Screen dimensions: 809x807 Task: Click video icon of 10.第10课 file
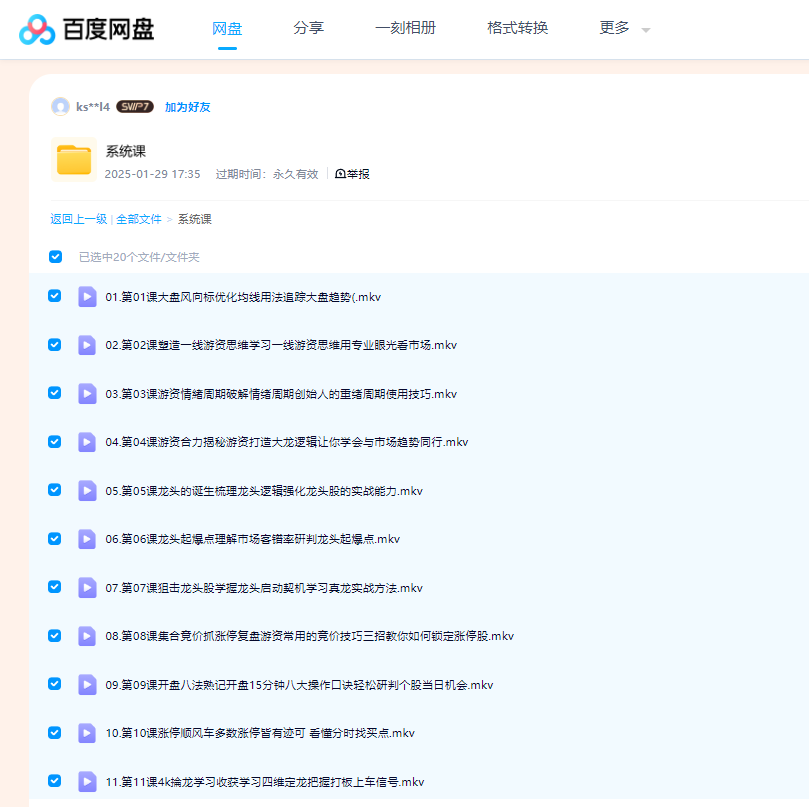coord(87,733)
